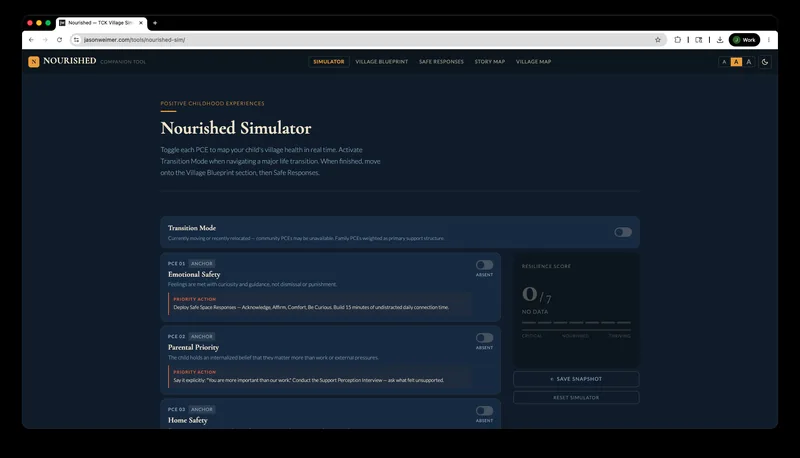The width and height of the screenshot is (800, 458).
Task: Click the Nourished orange N logo
Action: pyautogui.click(x=34, y=62)
